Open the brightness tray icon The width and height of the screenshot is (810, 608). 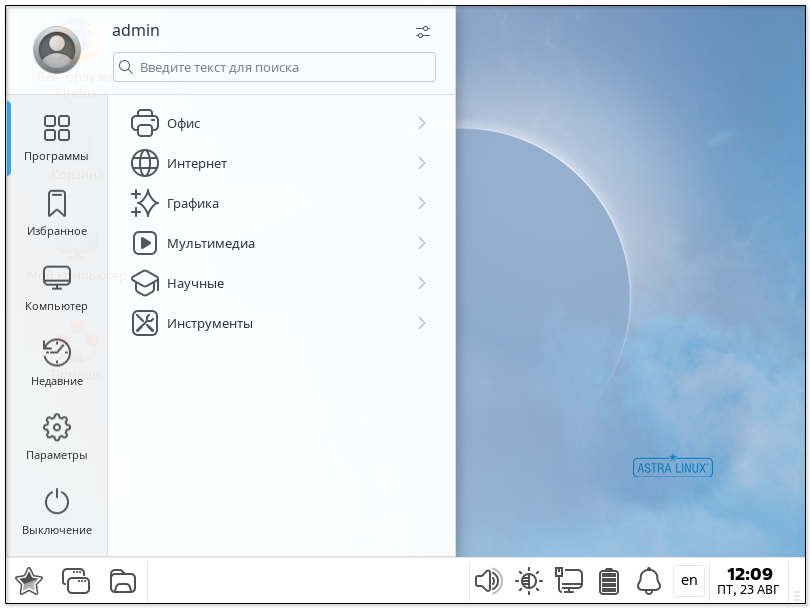pyautogui.click(x=528, y=581)
